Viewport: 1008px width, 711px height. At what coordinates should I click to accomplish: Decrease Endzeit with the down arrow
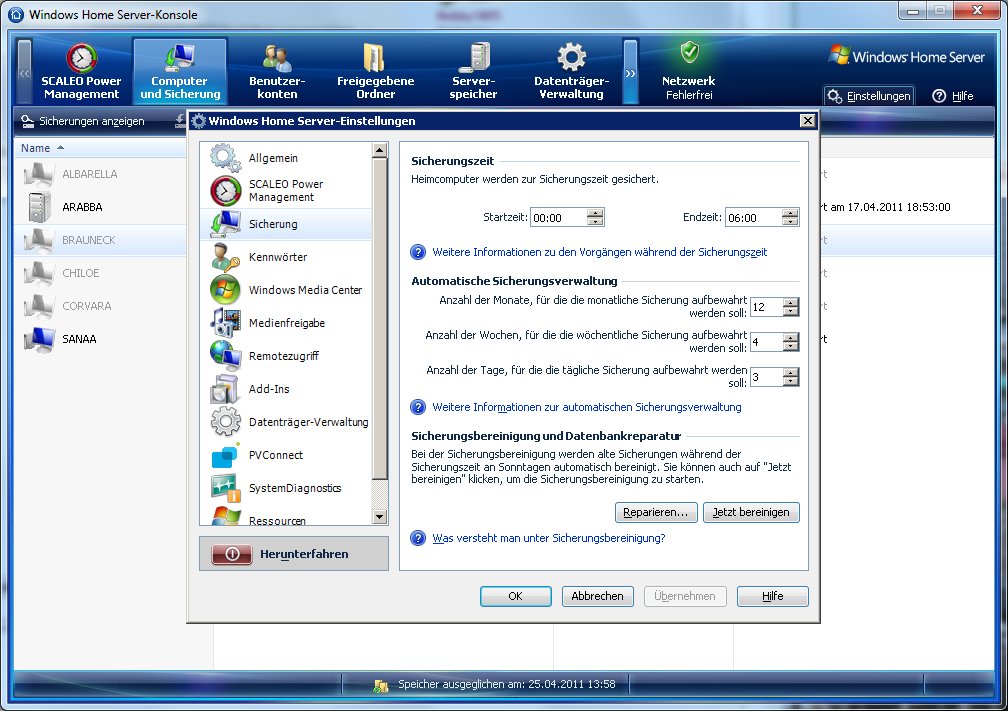click(x=790, y=222)
